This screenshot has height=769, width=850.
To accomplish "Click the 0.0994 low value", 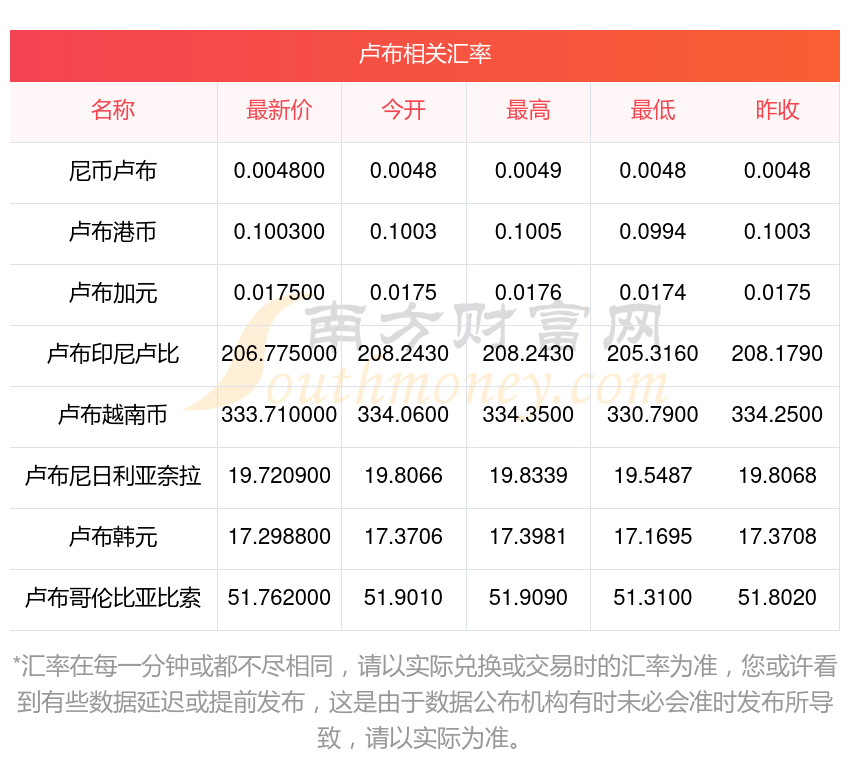I will coord(653,232).
